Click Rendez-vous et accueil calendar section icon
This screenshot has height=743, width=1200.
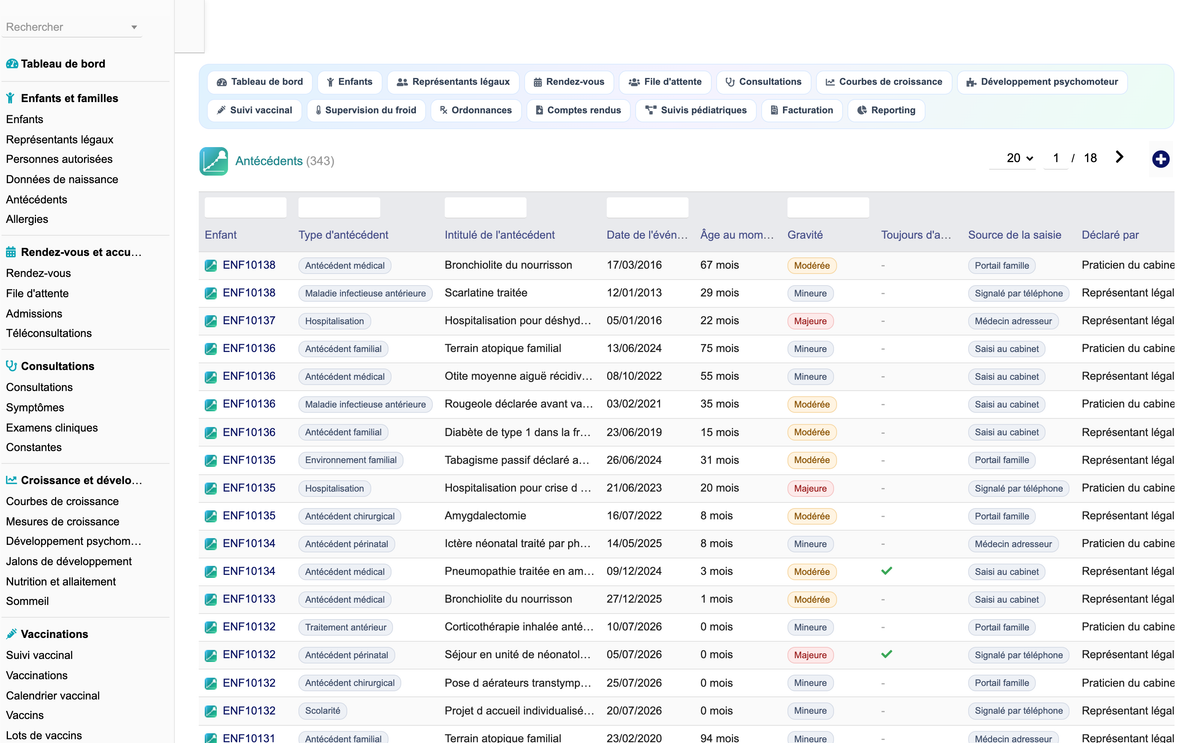[11, 252]
